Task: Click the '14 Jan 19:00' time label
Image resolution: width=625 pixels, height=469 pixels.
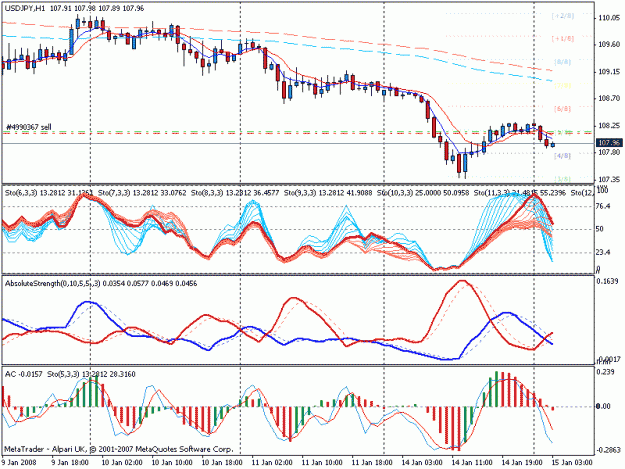Action: (522, 462)
